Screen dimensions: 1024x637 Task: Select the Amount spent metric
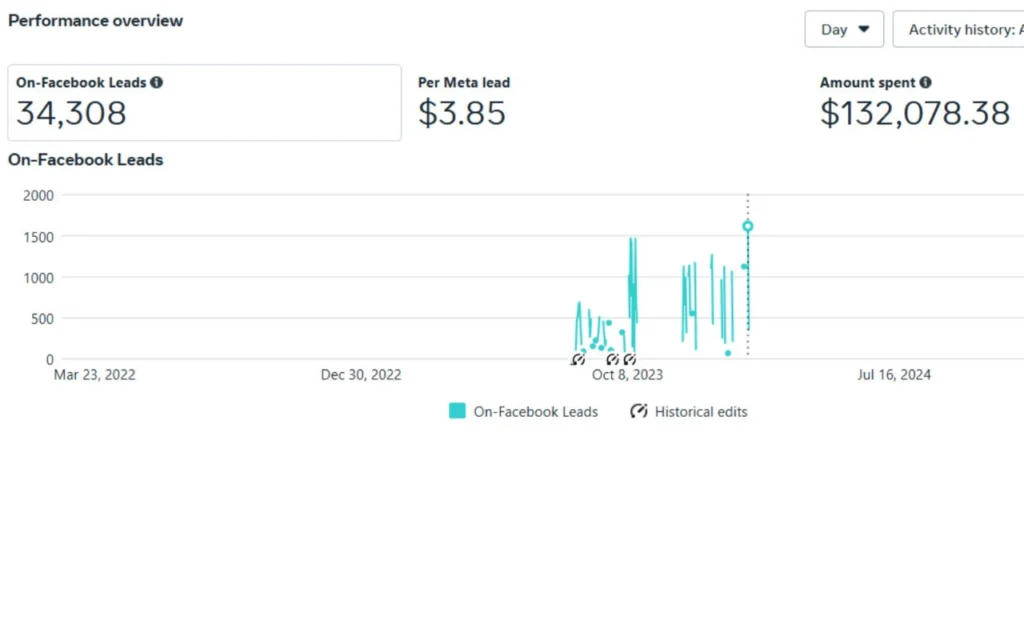pyautogui.click(x=914, y=103)
